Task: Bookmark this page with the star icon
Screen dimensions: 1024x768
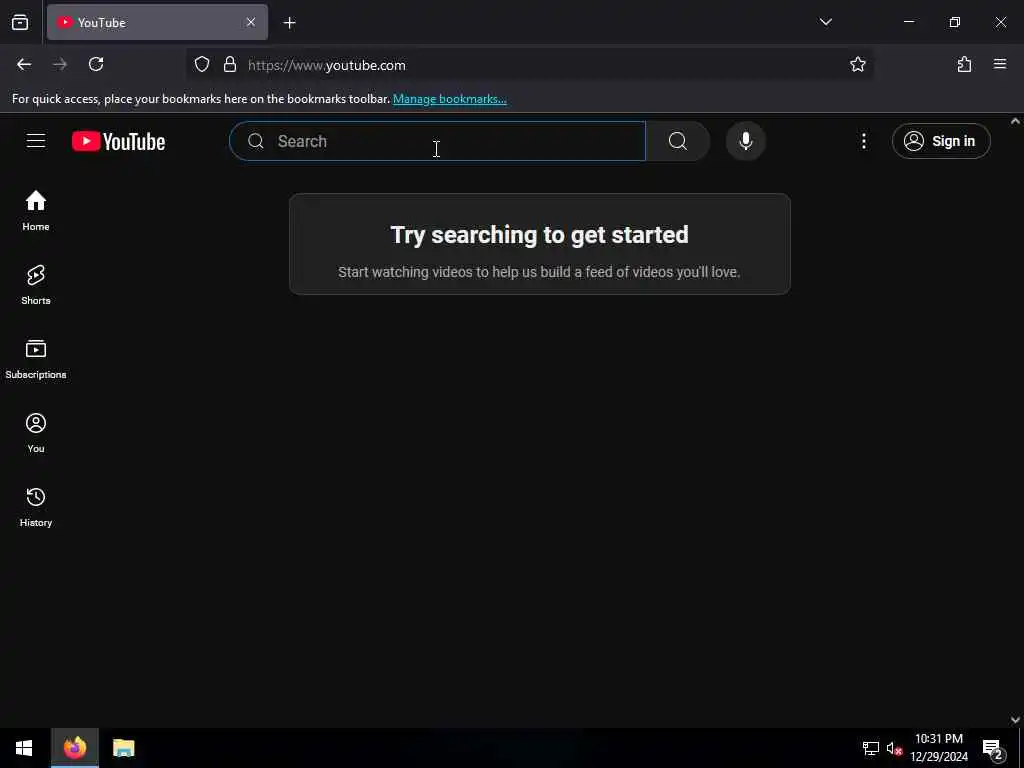Action: tap(857, 64)
